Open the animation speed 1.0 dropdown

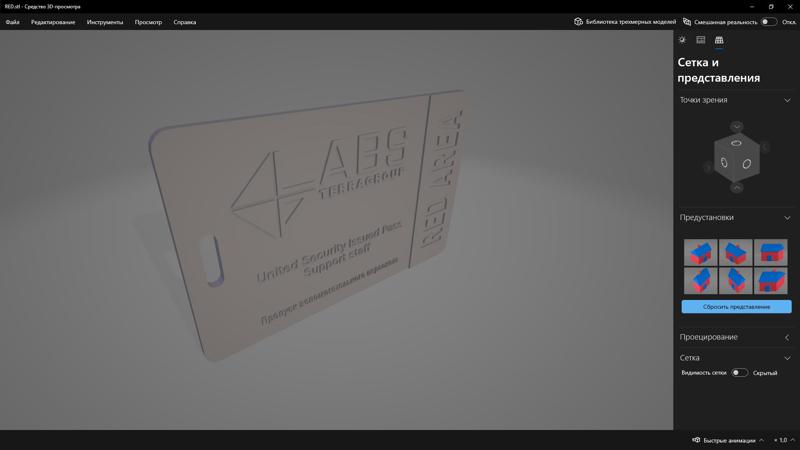tap(785, 440)
